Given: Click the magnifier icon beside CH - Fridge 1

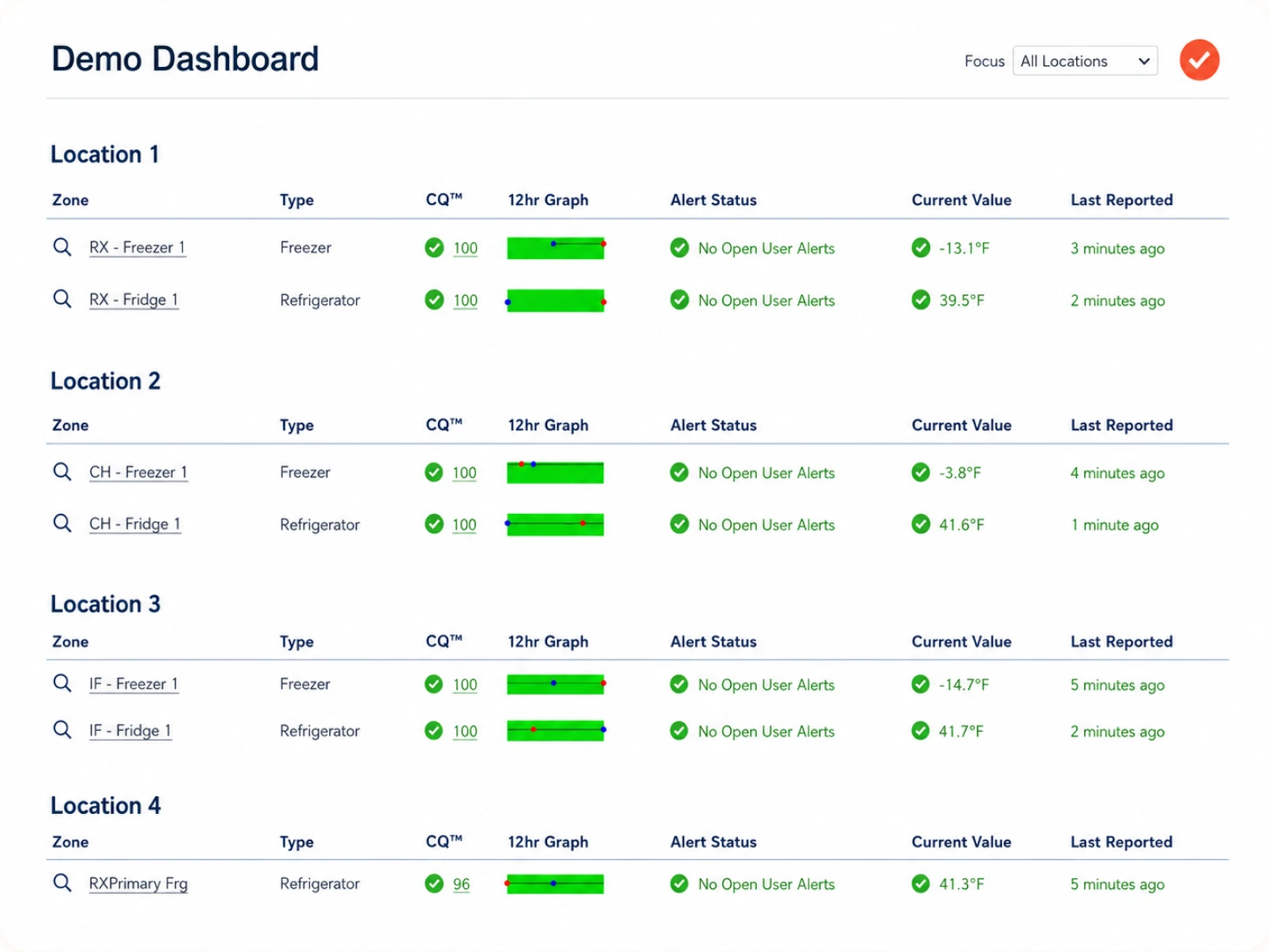Looking at the screenshot, I should [x=62, y=523].
